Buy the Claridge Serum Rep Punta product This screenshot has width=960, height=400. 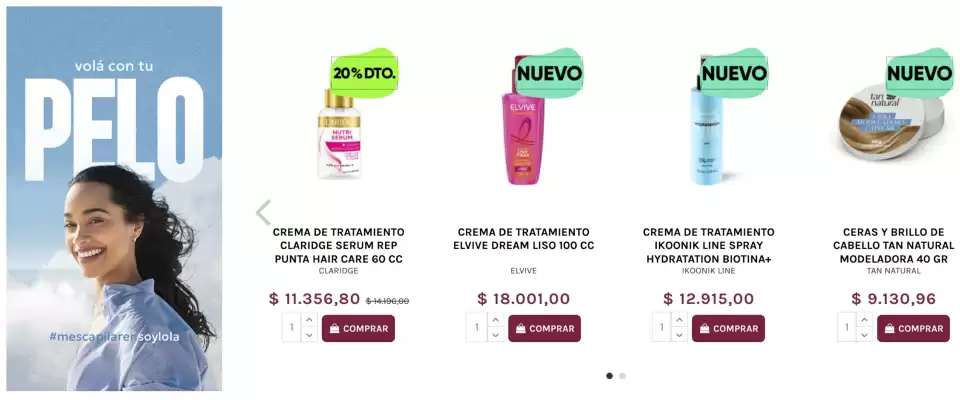(x=358, y=328)
